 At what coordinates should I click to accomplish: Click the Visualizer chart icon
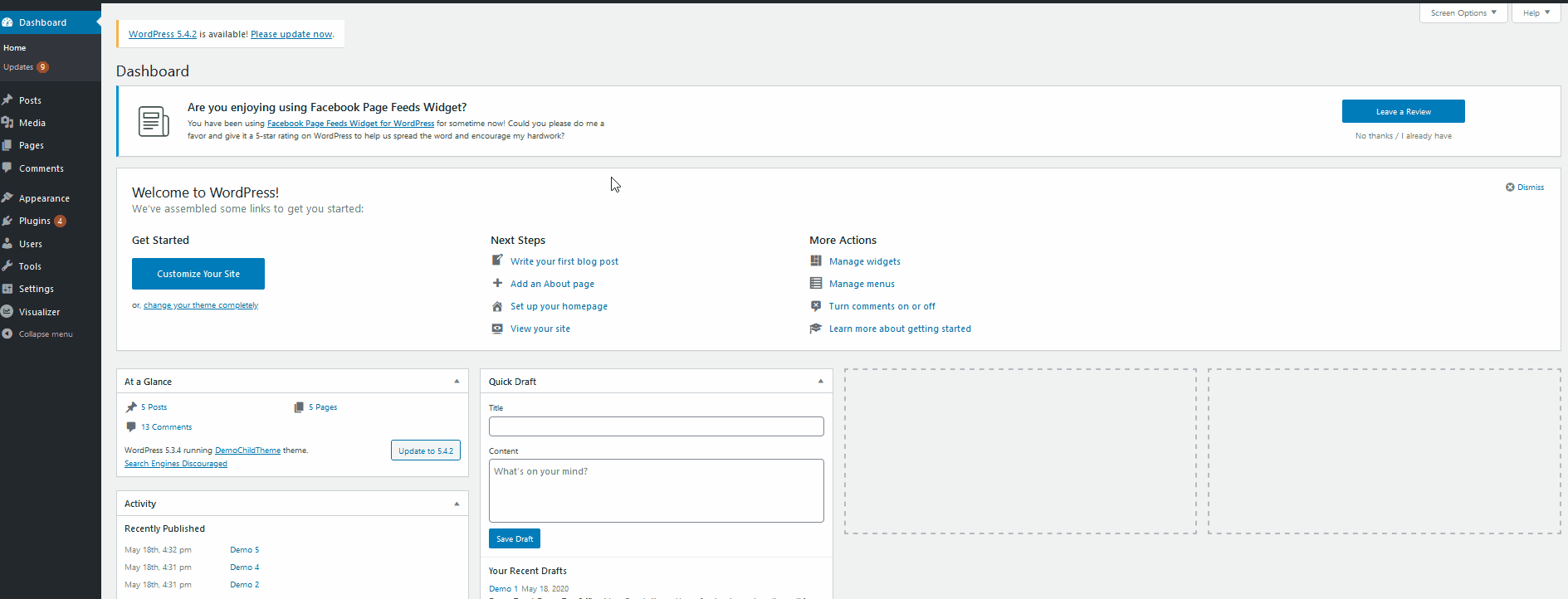(7, 311)
